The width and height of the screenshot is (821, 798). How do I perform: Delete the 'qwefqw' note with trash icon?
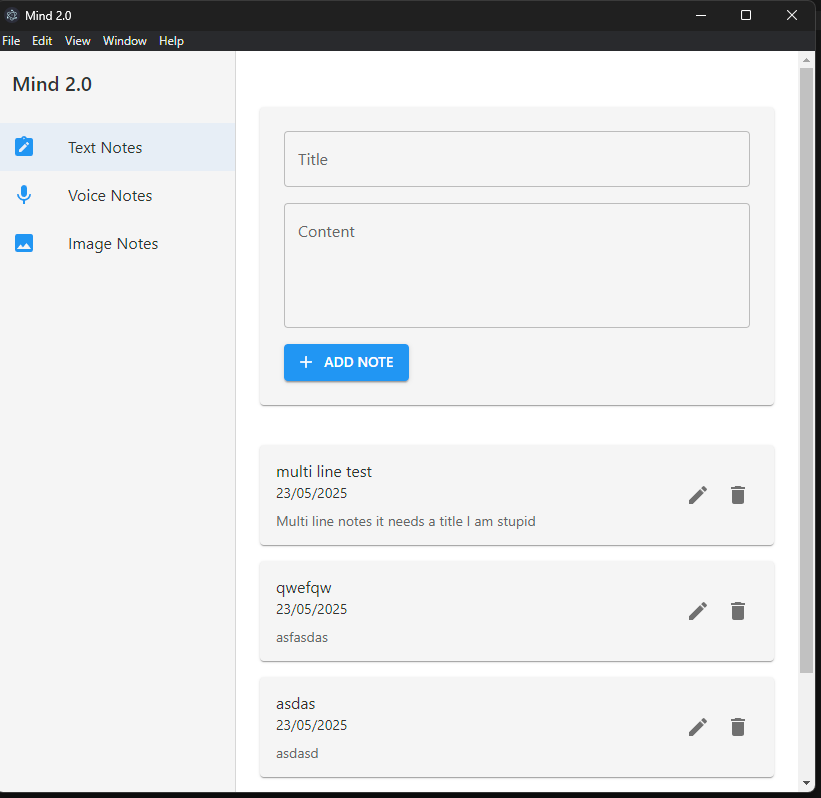(738, 611)
